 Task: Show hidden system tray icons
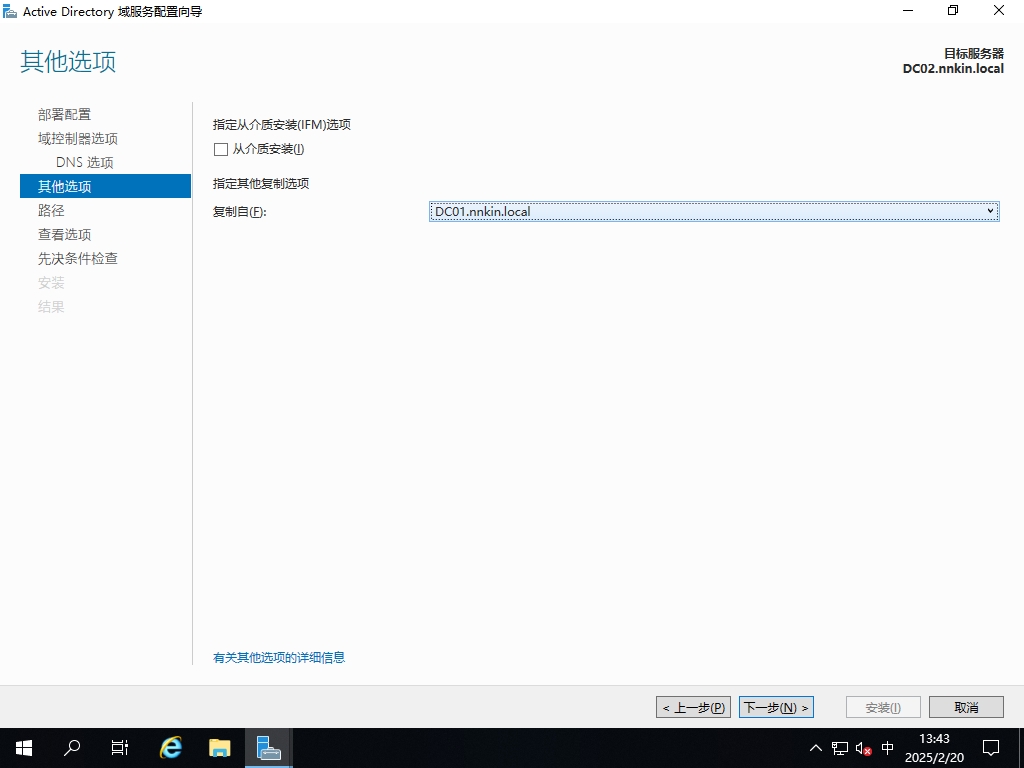[x=816, y=748]
